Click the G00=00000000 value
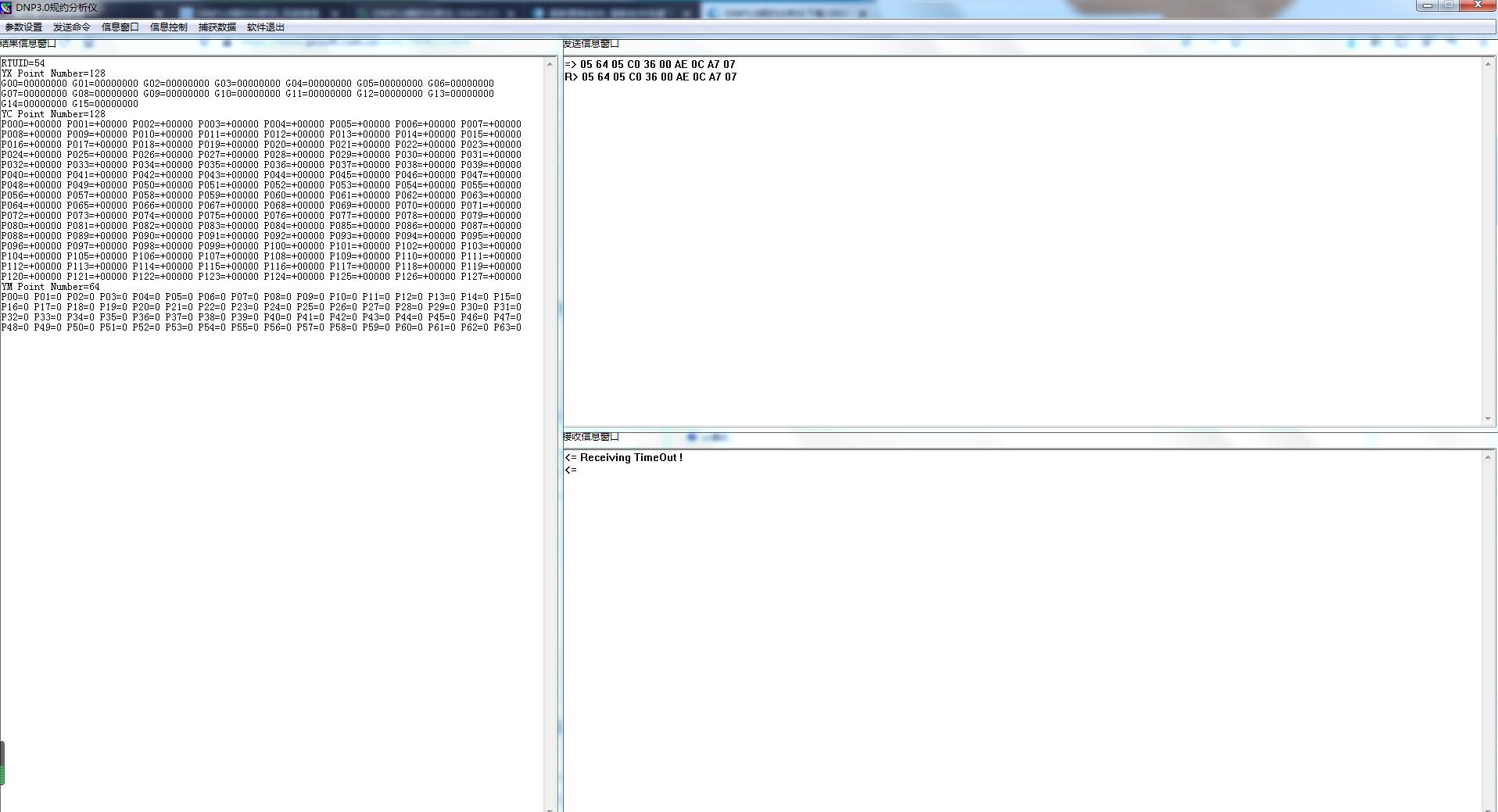This screenshot has height=812, width=1498. 34,84
